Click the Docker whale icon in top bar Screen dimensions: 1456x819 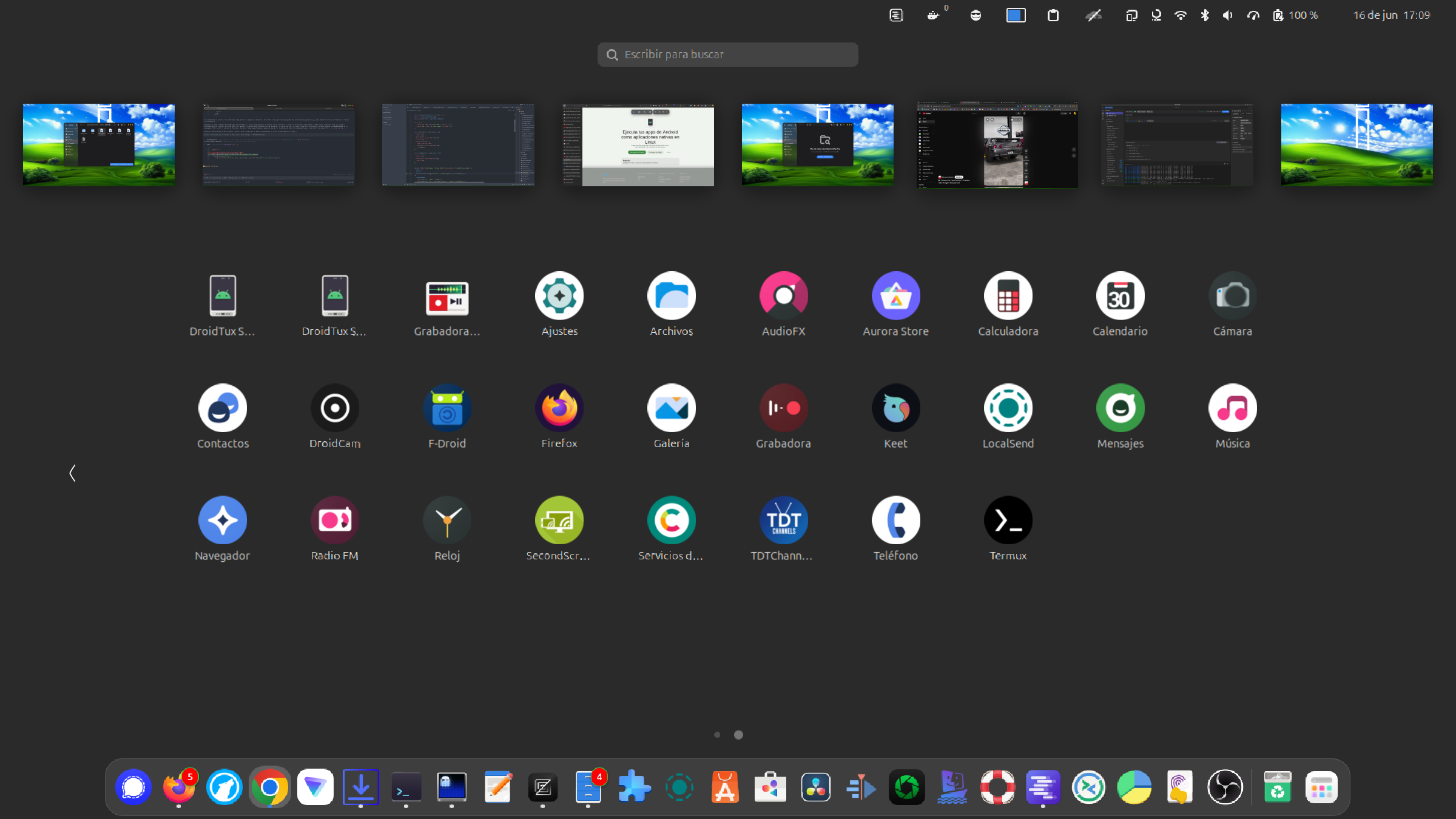(x=934, y=15)
